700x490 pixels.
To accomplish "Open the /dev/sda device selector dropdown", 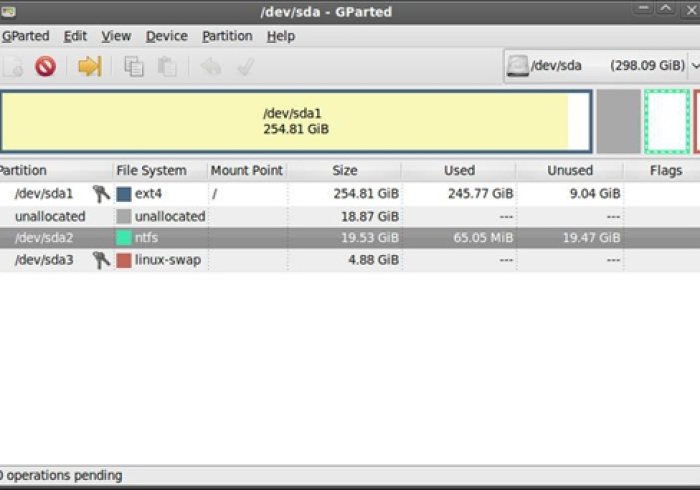I will coord(600,66).
